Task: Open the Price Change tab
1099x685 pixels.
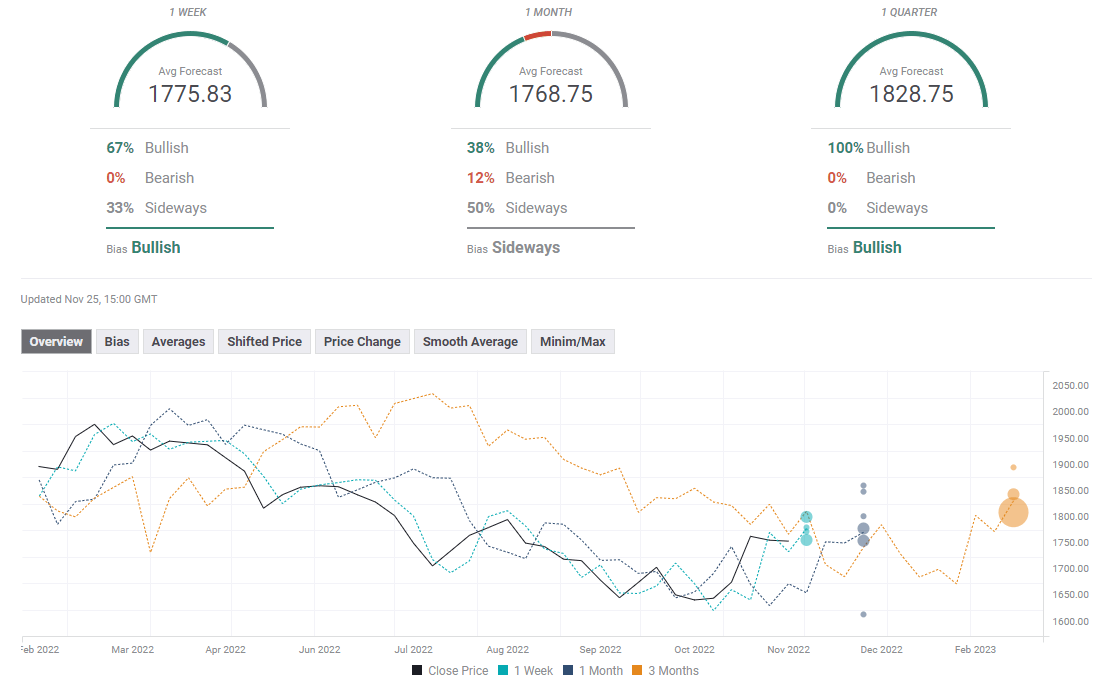Action: pyautogui.click(x=362, y=342)
